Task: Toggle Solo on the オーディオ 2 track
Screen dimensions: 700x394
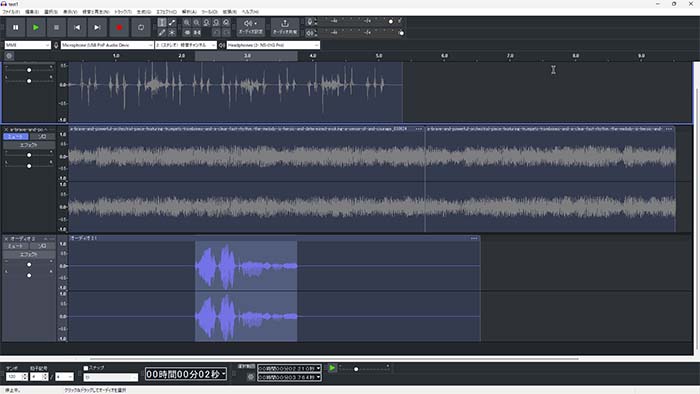Action: 42,246
